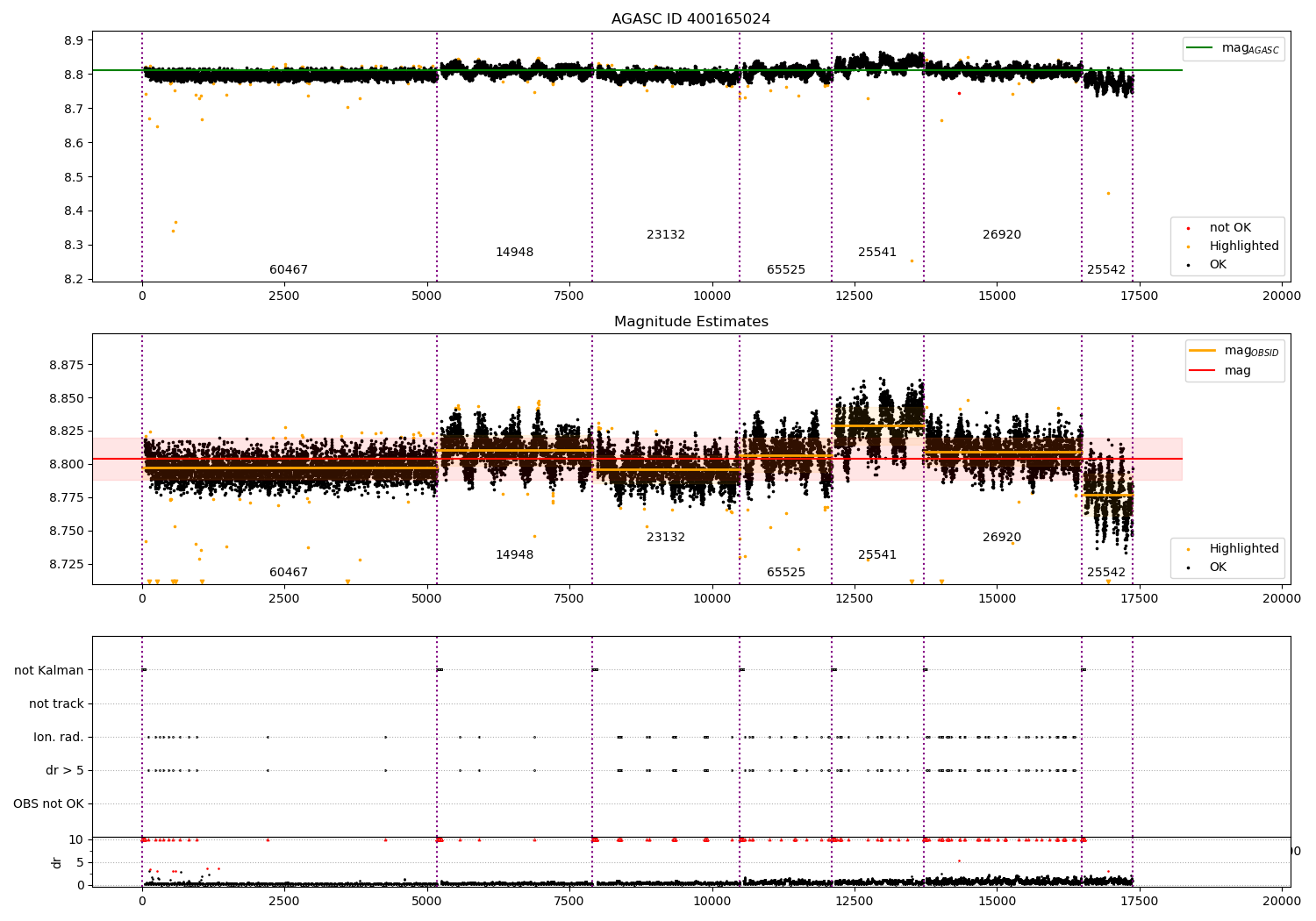
Task: Click orange mag OBSID segment above obsid 25541
Action: coord(877,425)
